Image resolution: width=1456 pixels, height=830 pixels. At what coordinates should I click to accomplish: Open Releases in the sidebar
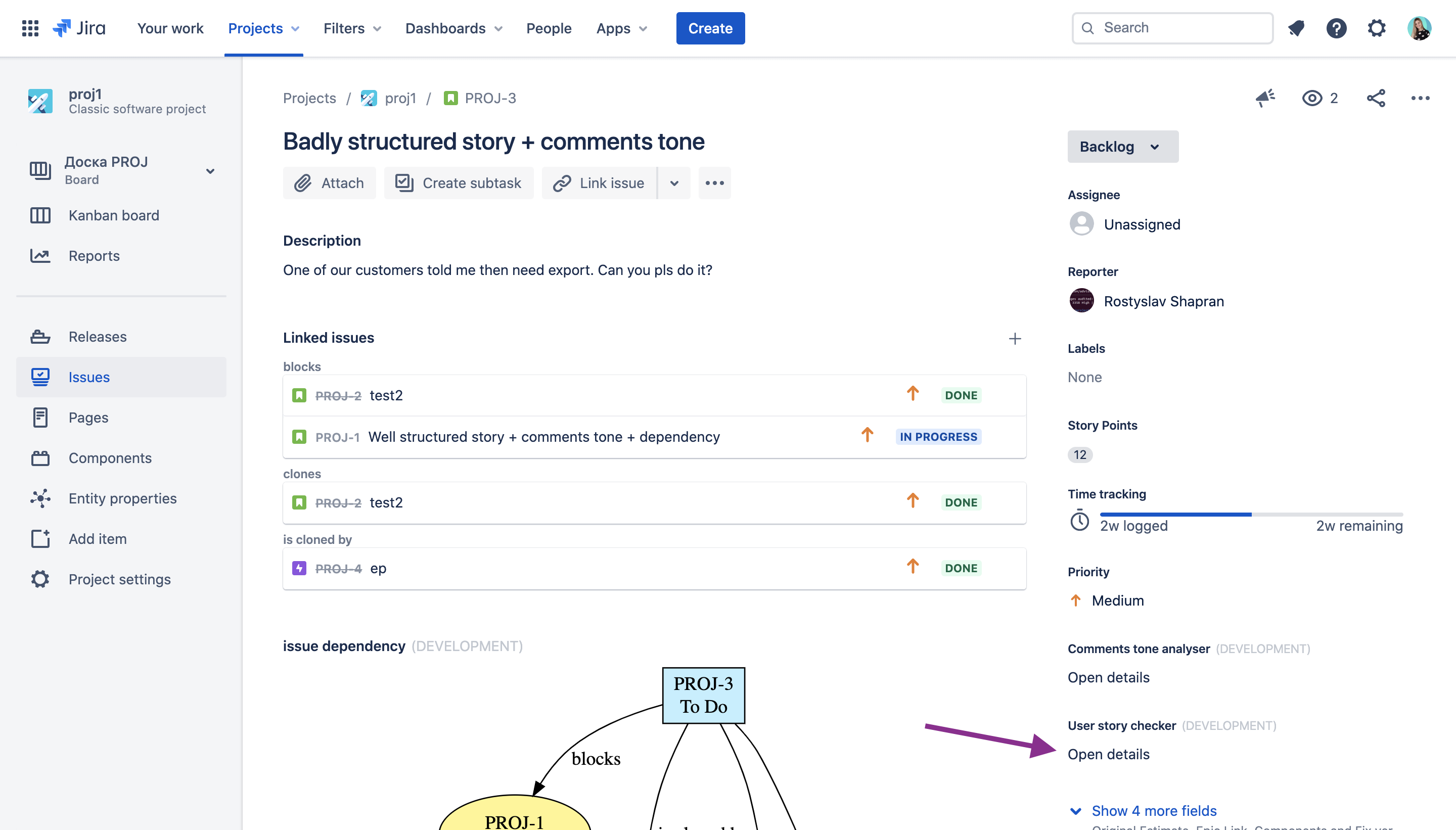coord(98,336)
